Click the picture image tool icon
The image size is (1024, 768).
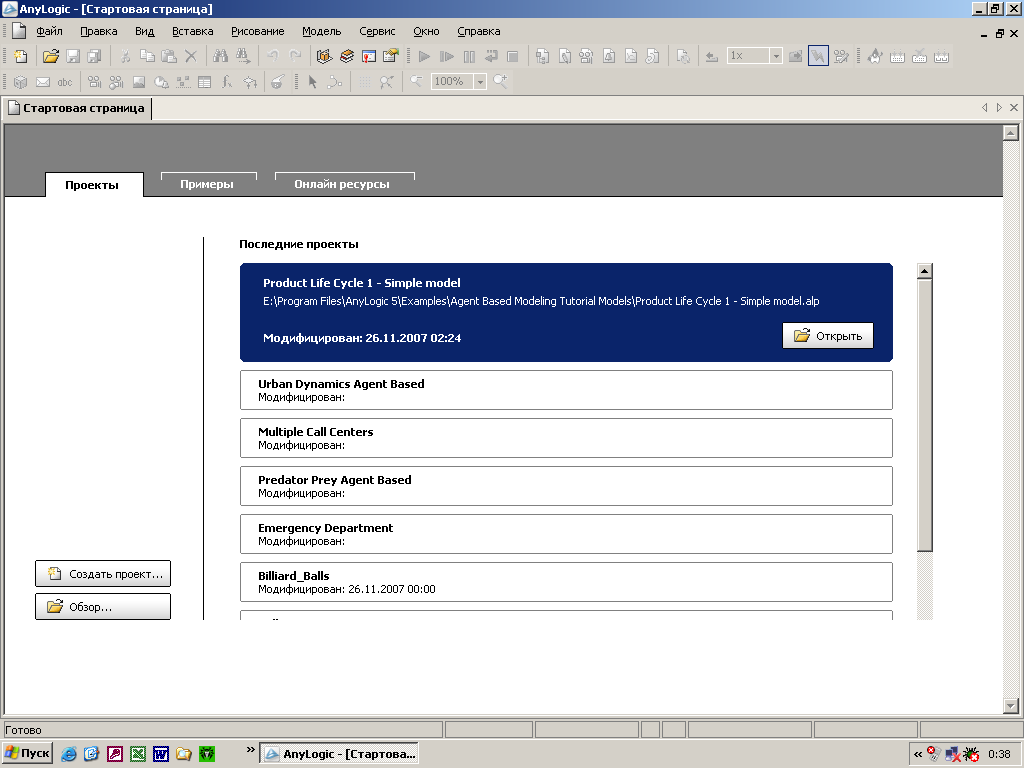point(139,82)
